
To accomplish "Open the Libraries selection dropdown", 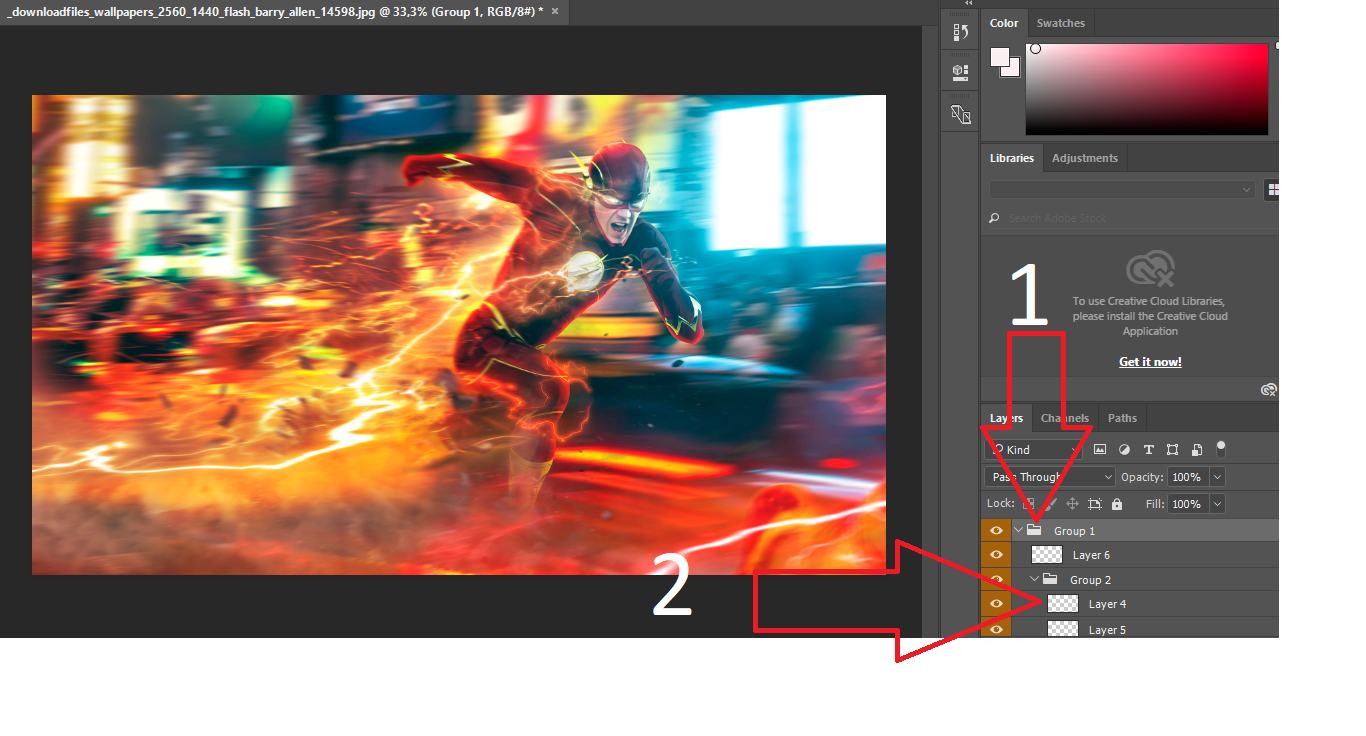I will tap(1122, 190).
